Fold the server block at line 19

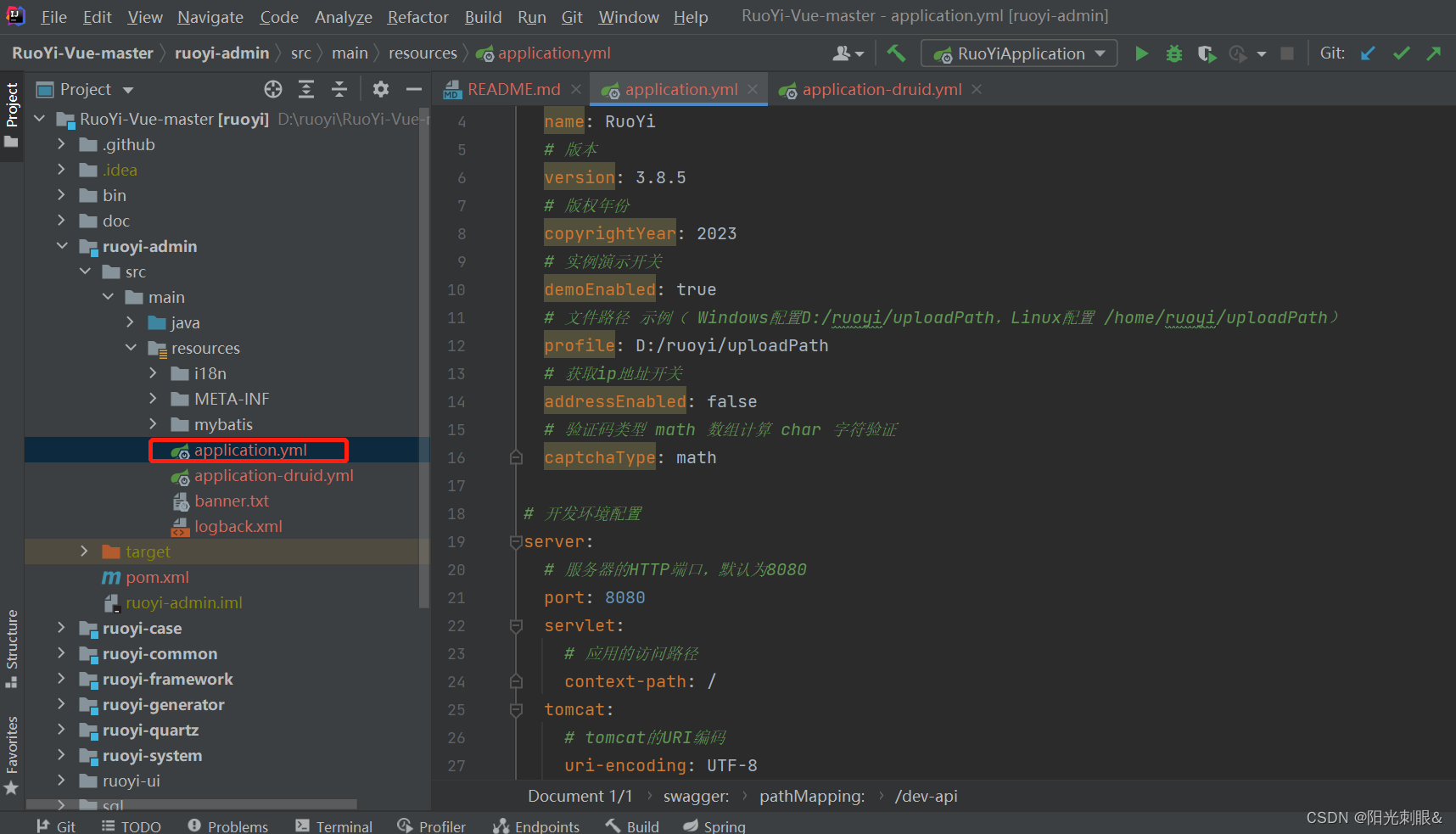click(516, 542)
